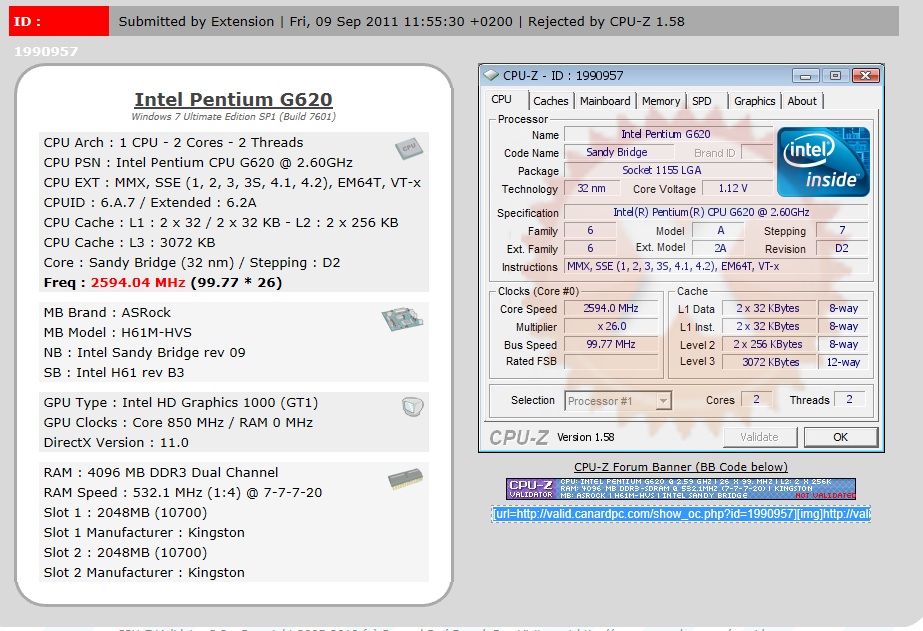Click the Slot 1 Manufacturer Kingston line
Screen dimensions: 923x631
point(144,533)
